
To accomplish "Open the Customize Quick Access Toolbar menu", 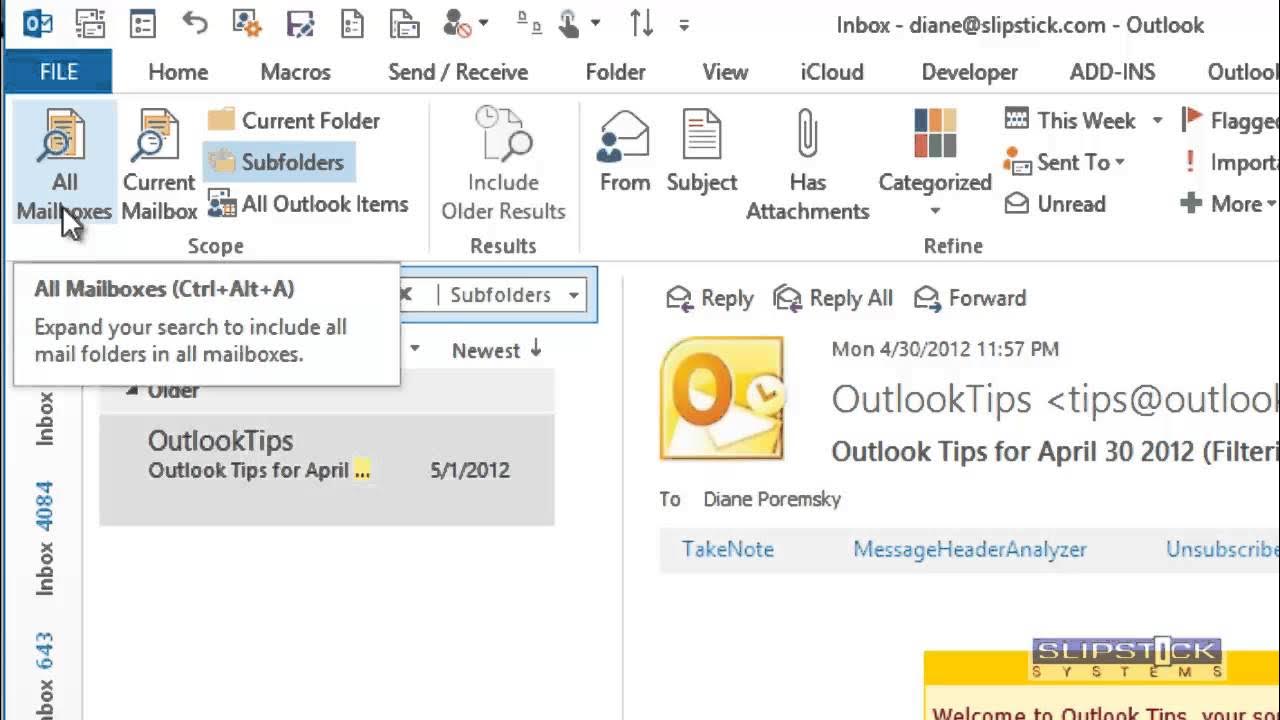I will point(684,25).
